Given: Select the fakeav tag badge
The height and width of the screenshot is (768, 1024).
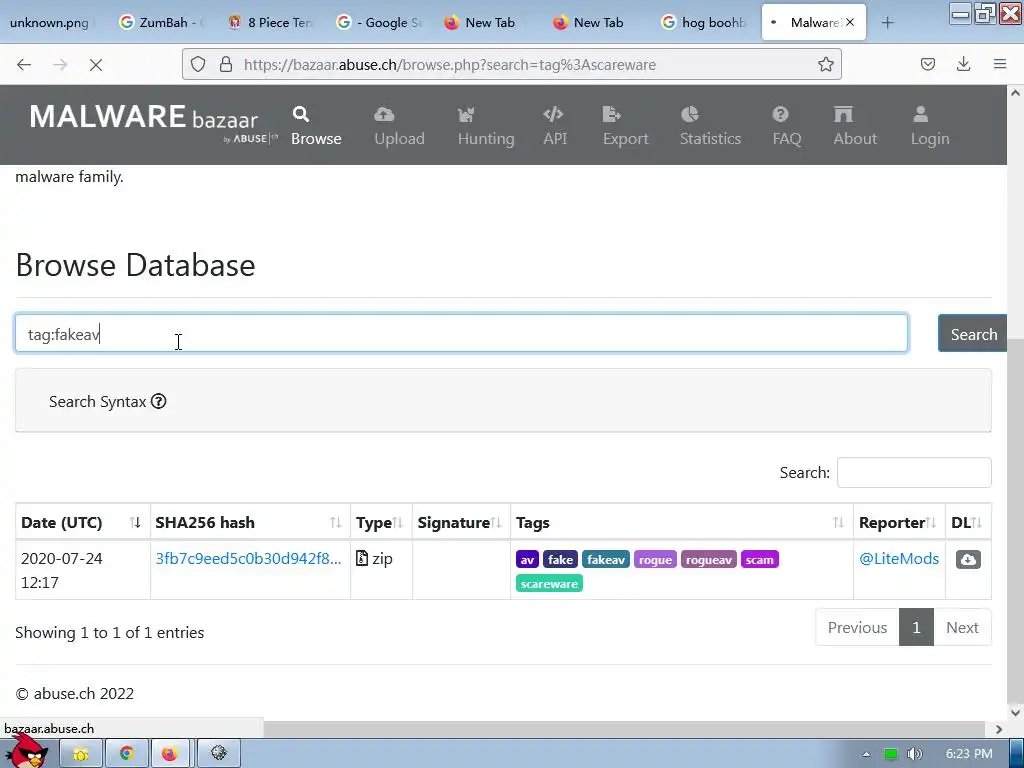Looking at the screenshot, I should 605,560.
